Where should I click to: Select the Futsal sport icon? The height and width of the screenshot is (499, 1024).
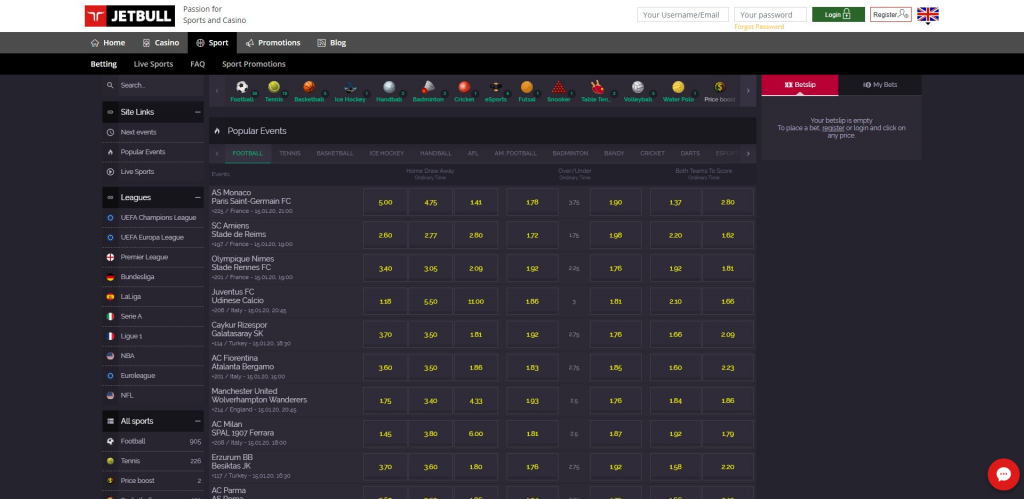point(526,91)
